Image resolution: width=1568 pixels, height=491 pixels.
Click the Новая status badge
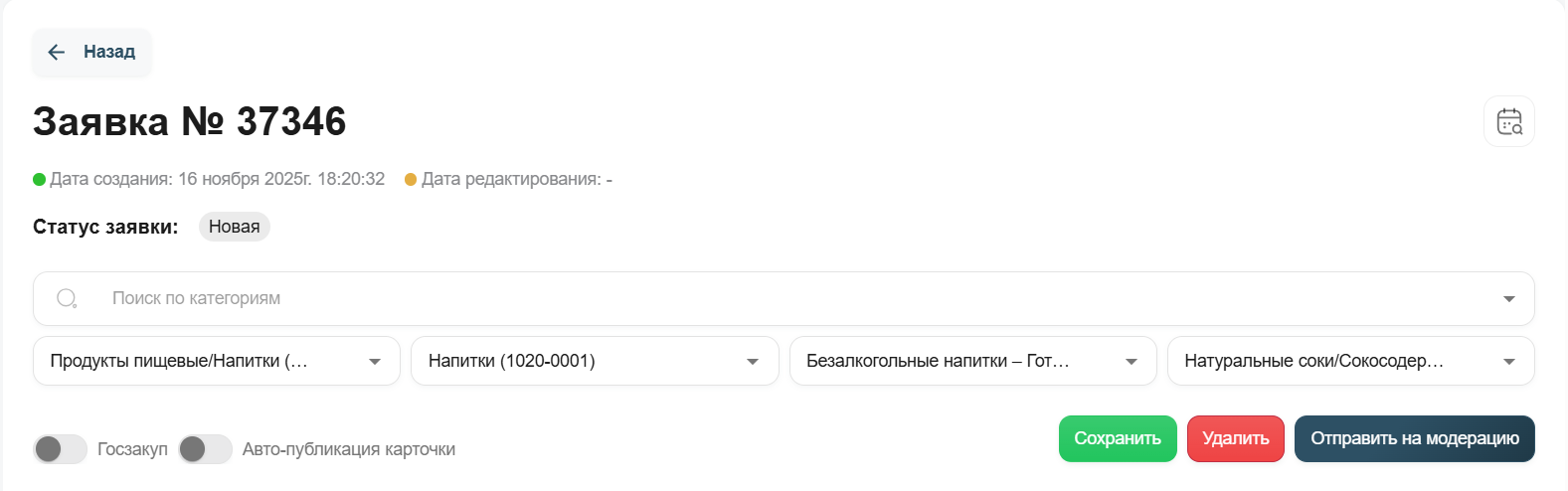[x=235, y=227]
